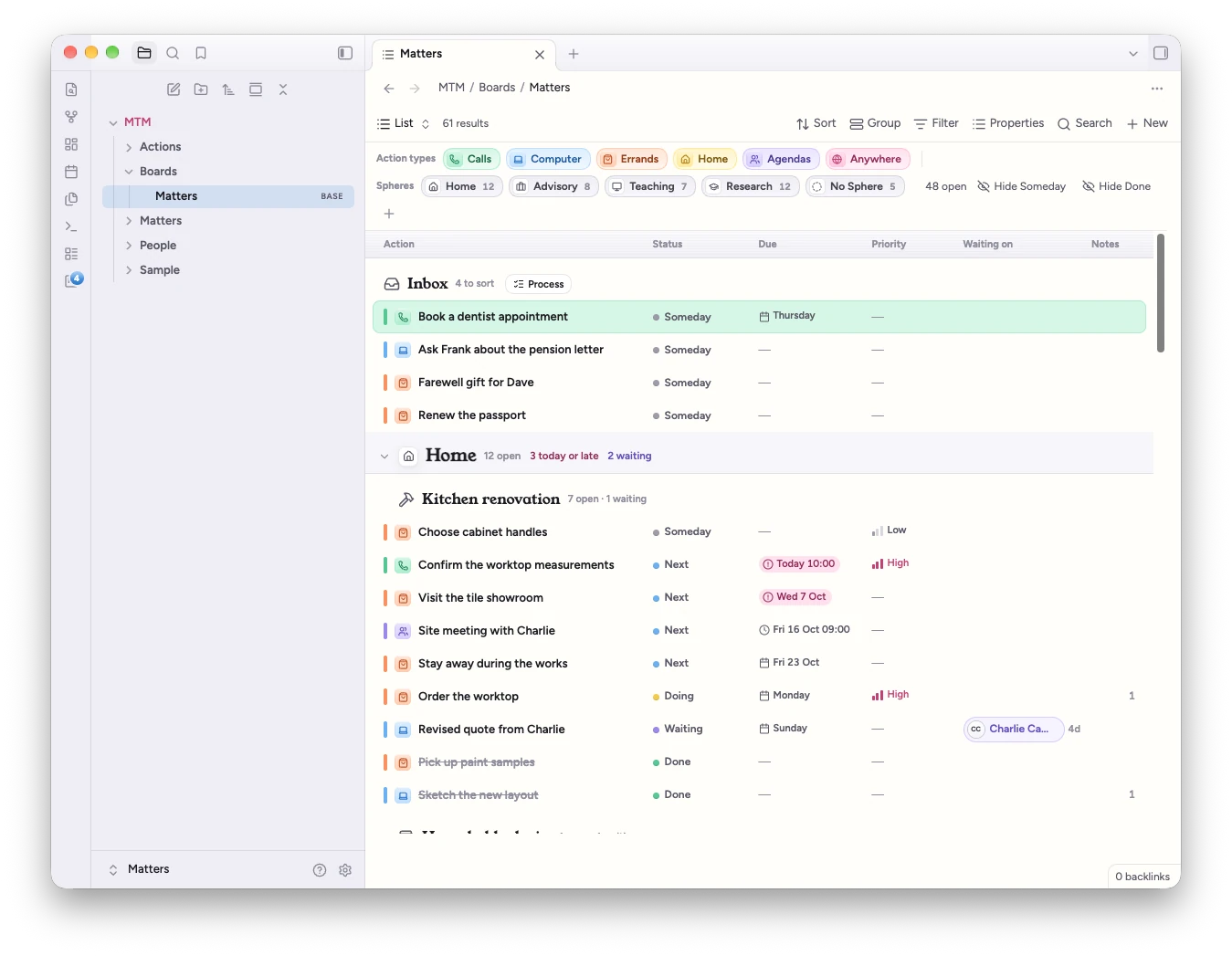Click the New item button
Viewport: 1232px width, 956px height.
[x=1147, y=123]
